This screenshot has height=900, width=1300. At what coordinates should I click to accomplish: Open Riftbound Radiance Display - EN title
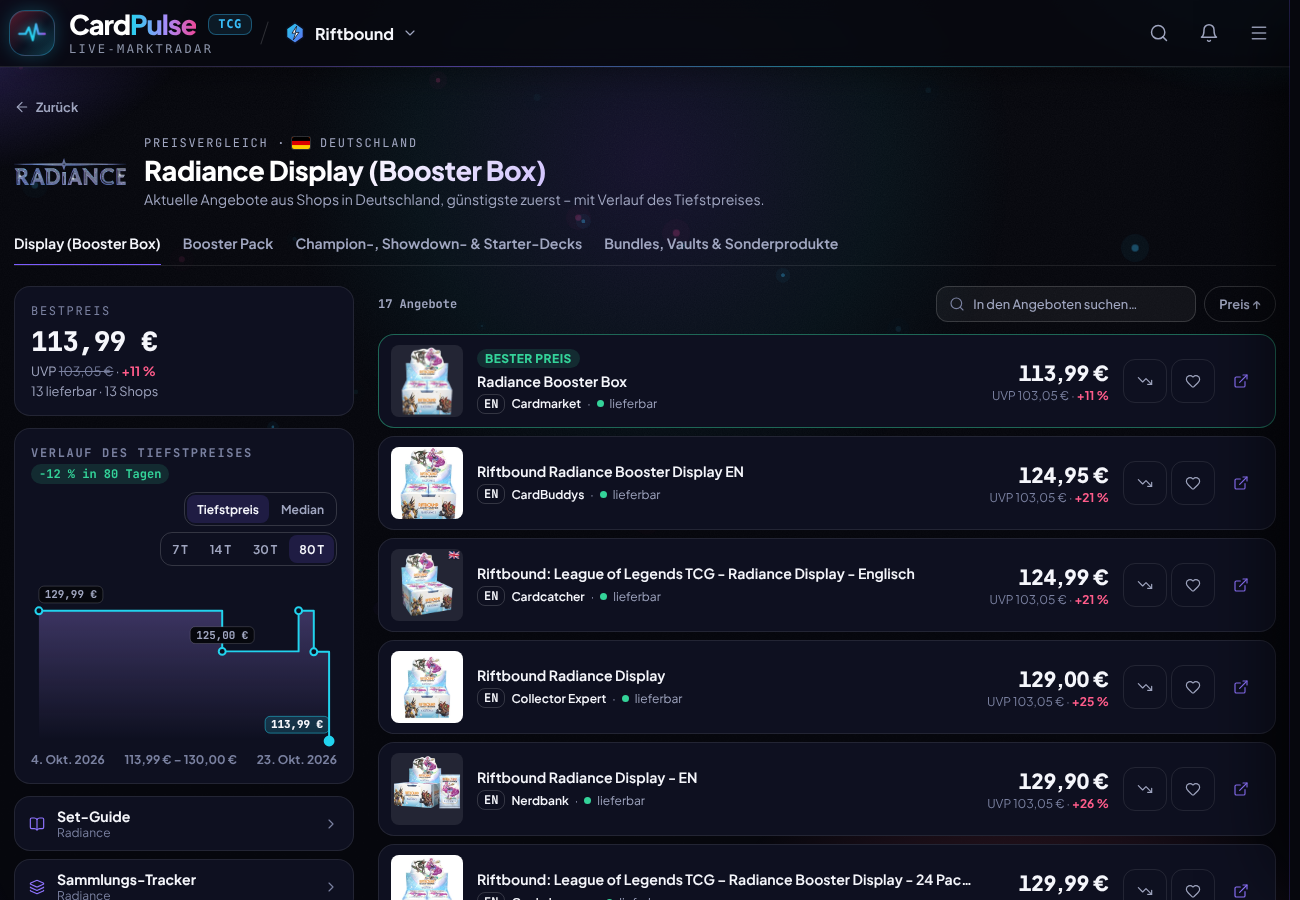pyautogui.click(x=587, y=778)
